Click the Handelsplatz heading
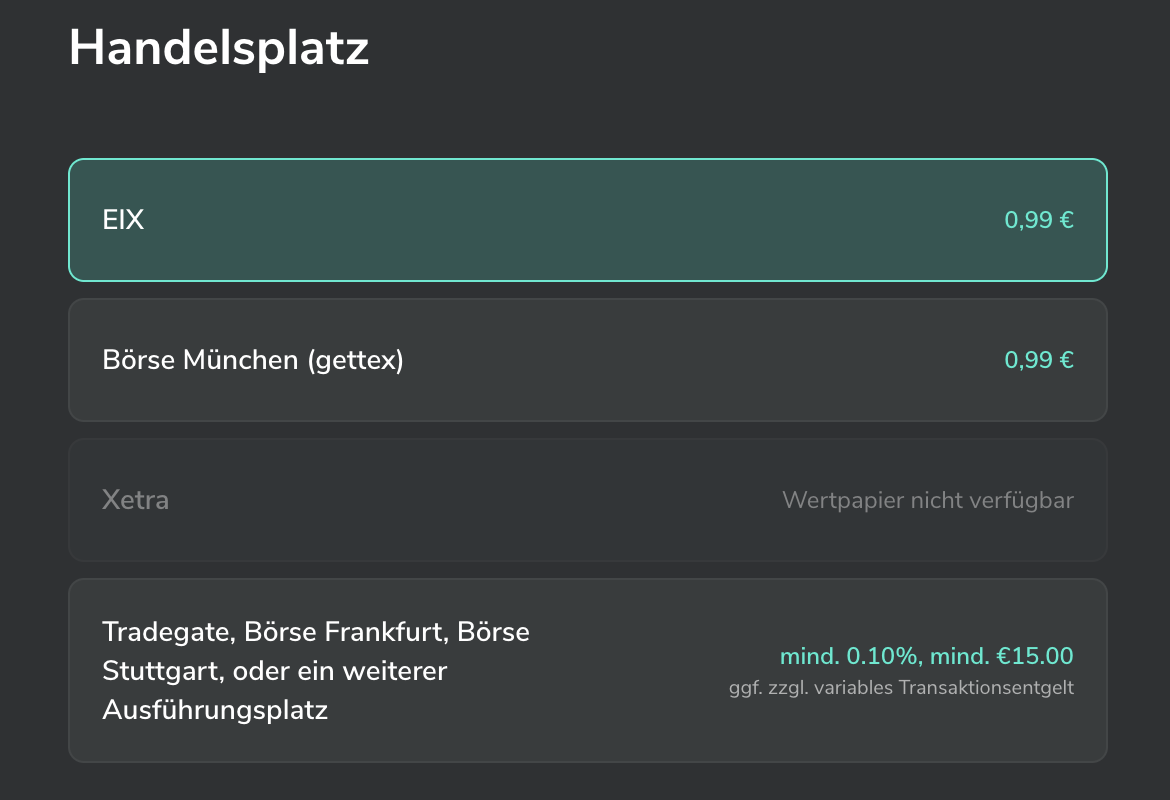 coord(219,48)
